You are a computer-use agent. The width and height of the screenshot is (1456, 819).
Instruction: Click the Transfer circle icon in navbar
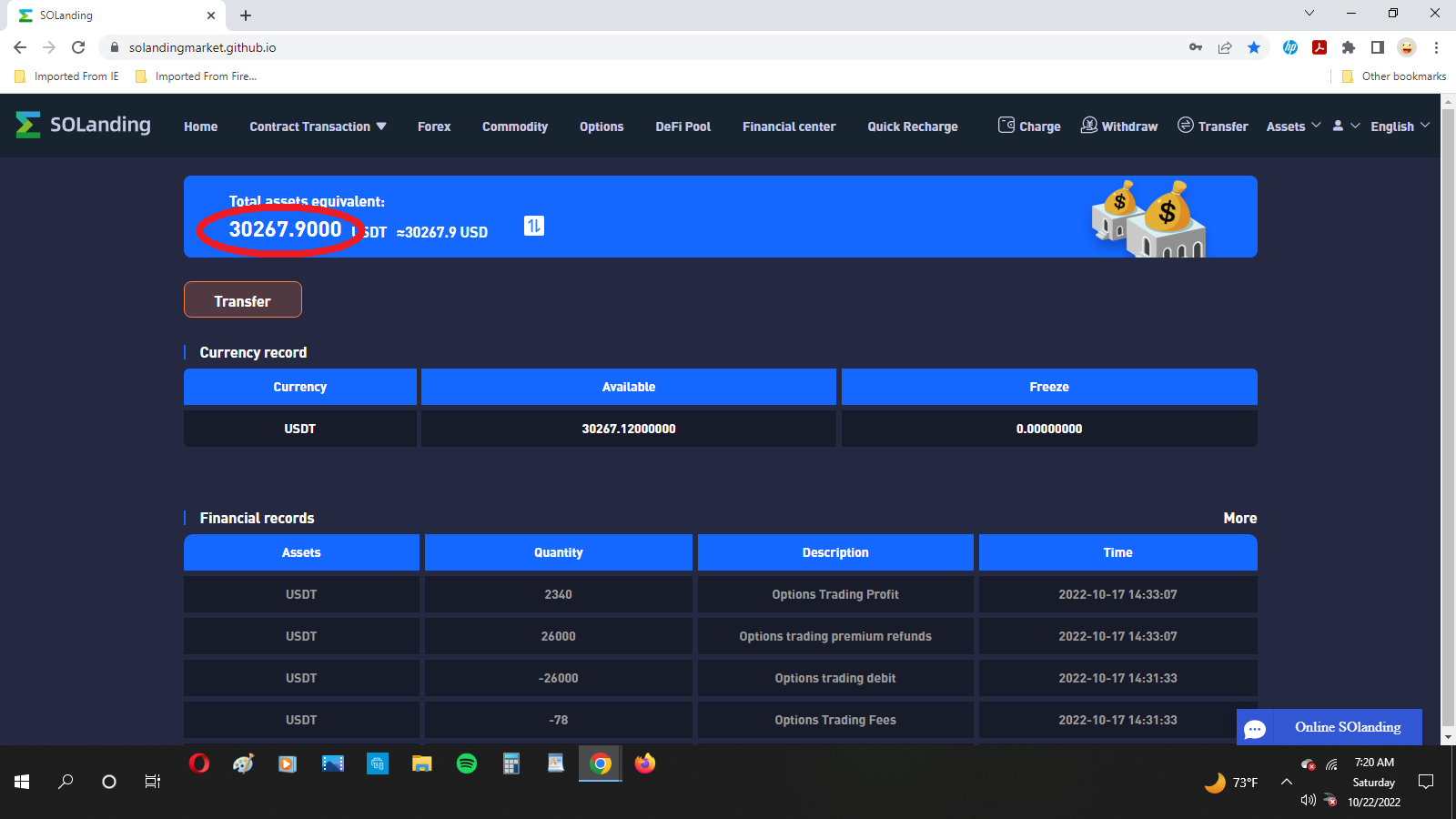1185,126
